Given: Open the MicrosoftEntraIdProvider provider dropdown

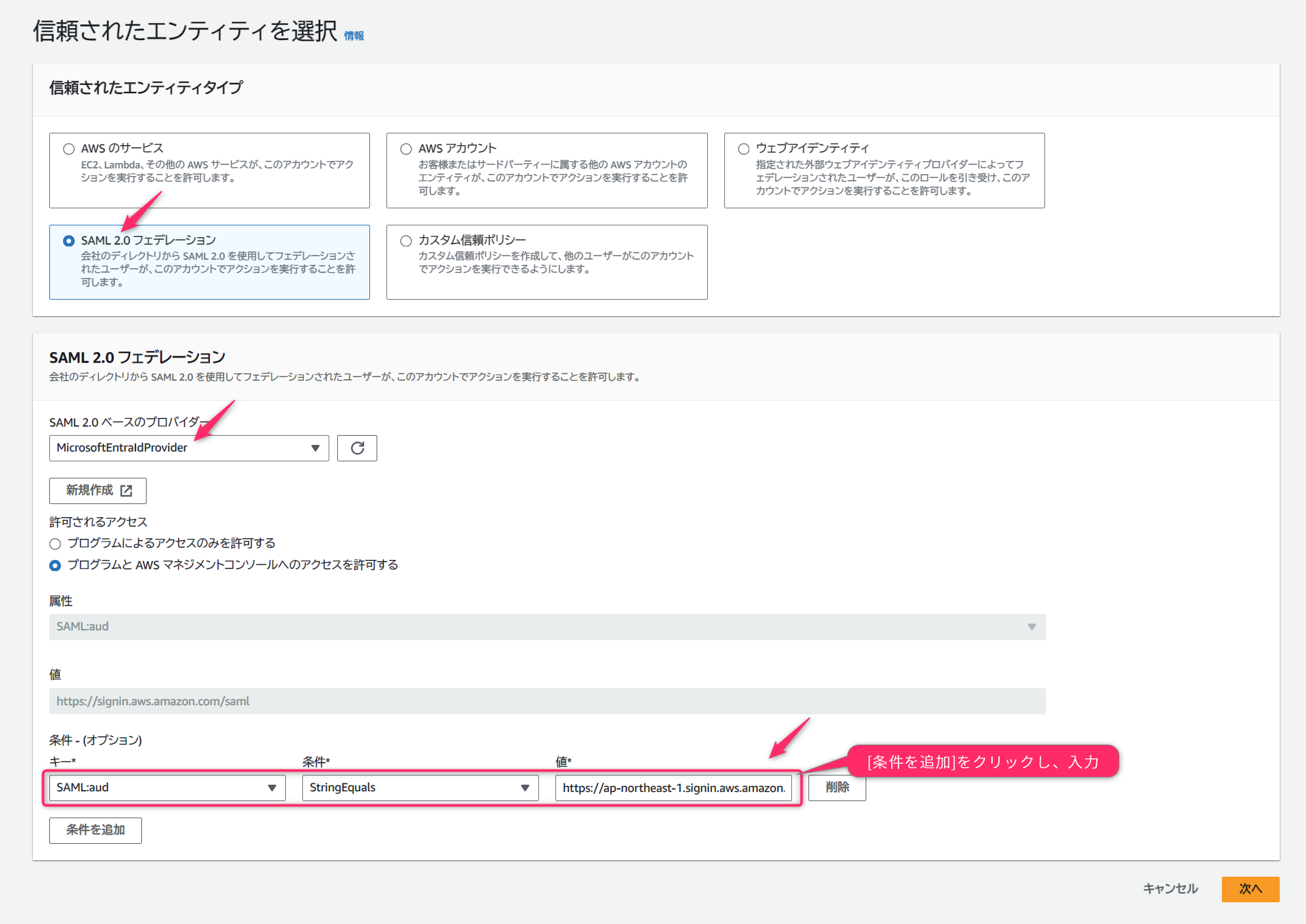Looking at the screenshot, I should 189,448.
